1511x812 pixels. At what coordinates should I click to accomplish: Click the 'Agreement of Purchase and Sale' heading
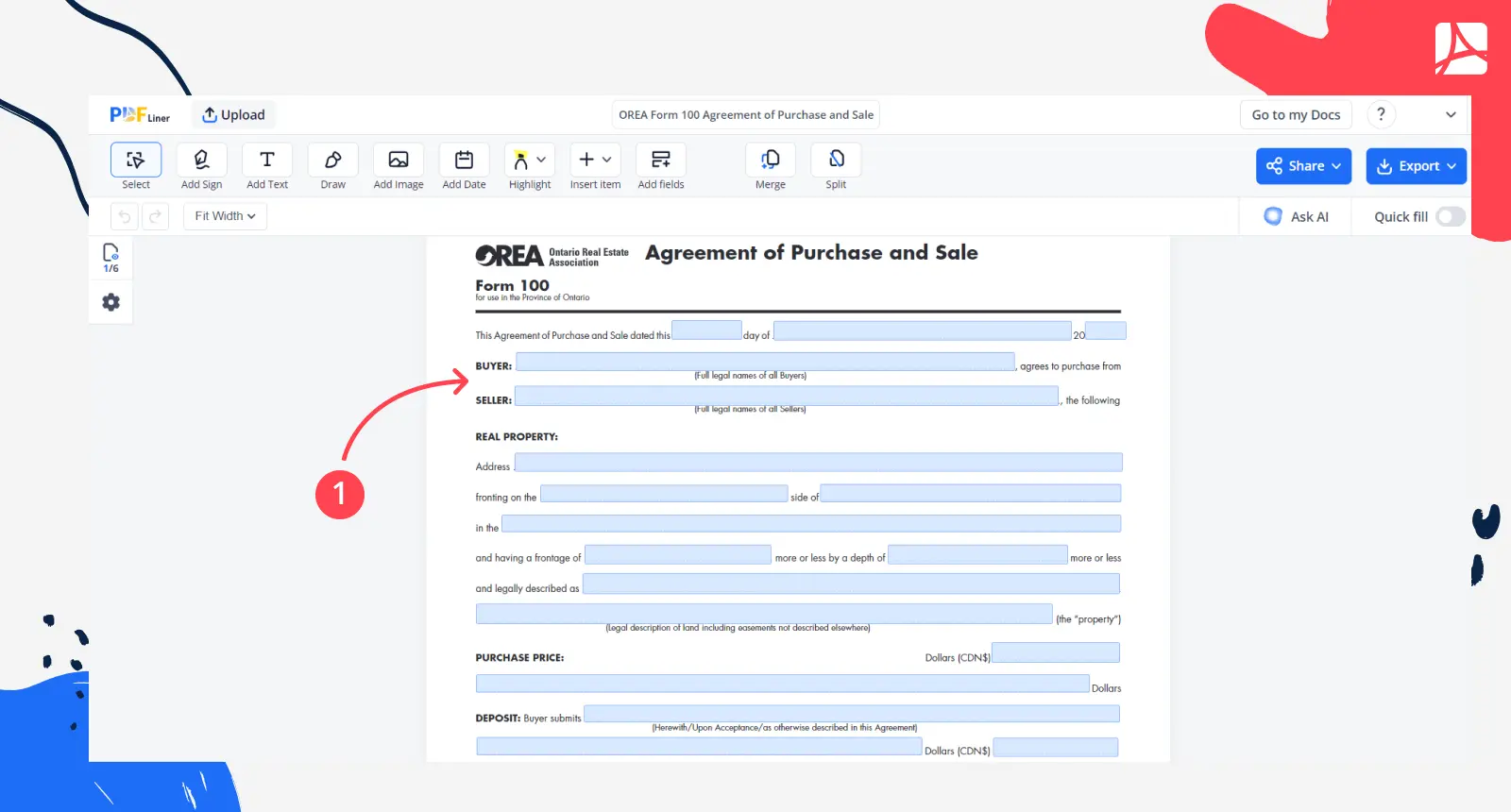coord(811,253)
